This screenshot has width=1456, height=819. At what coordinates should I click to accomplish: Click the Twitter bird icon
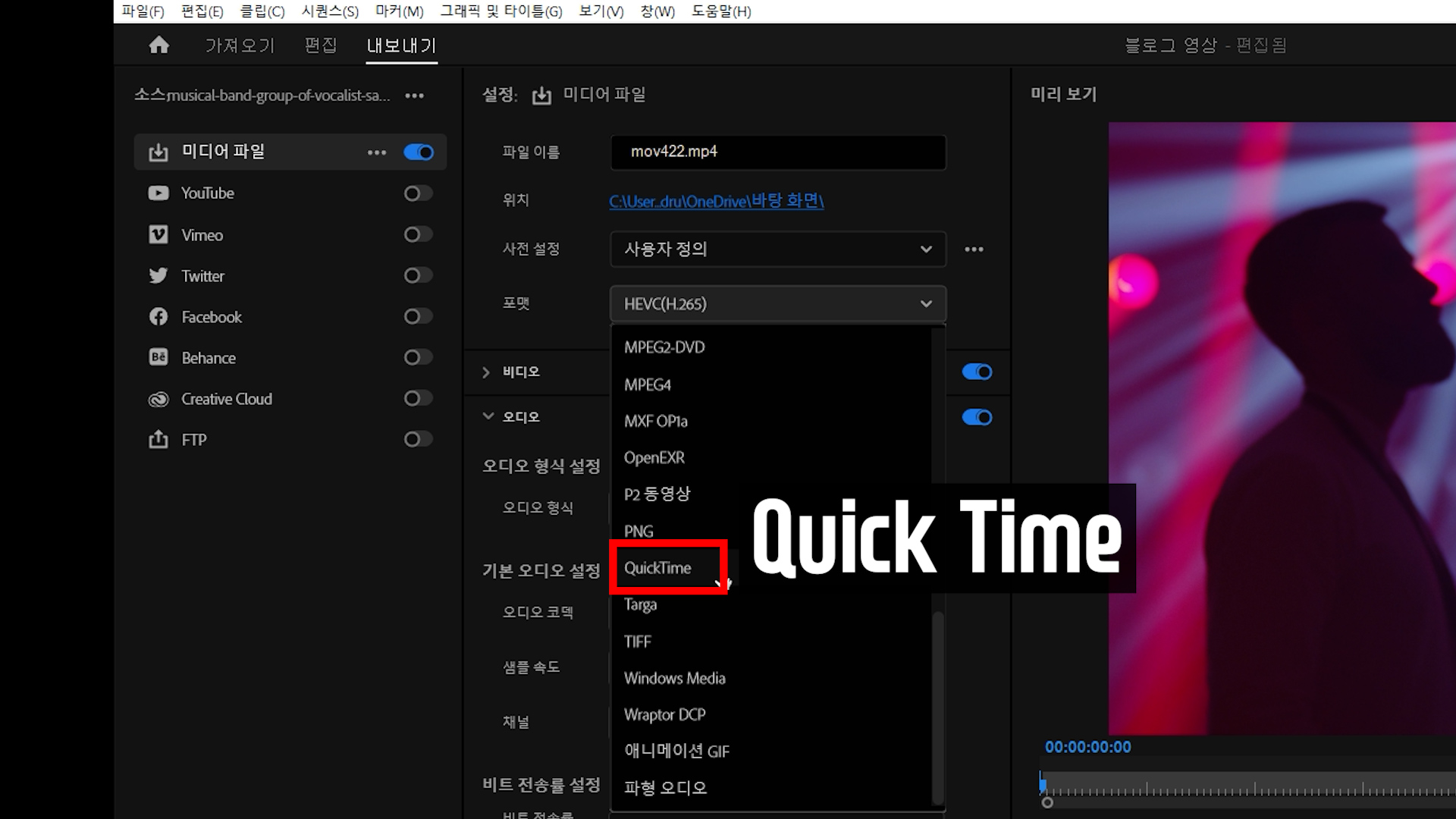coord(158,276)
